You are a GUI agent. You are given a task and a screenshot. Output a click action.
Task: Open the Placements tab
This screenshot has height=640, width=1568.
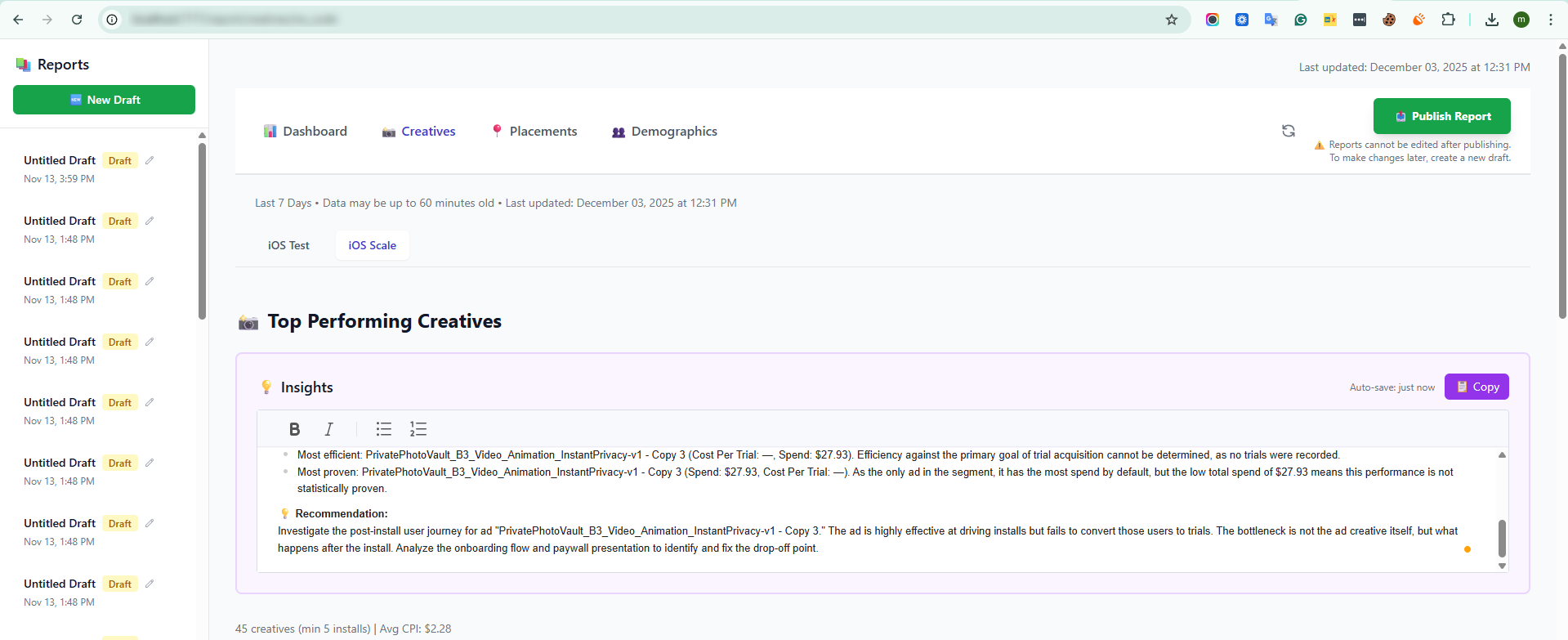(534, 132)
